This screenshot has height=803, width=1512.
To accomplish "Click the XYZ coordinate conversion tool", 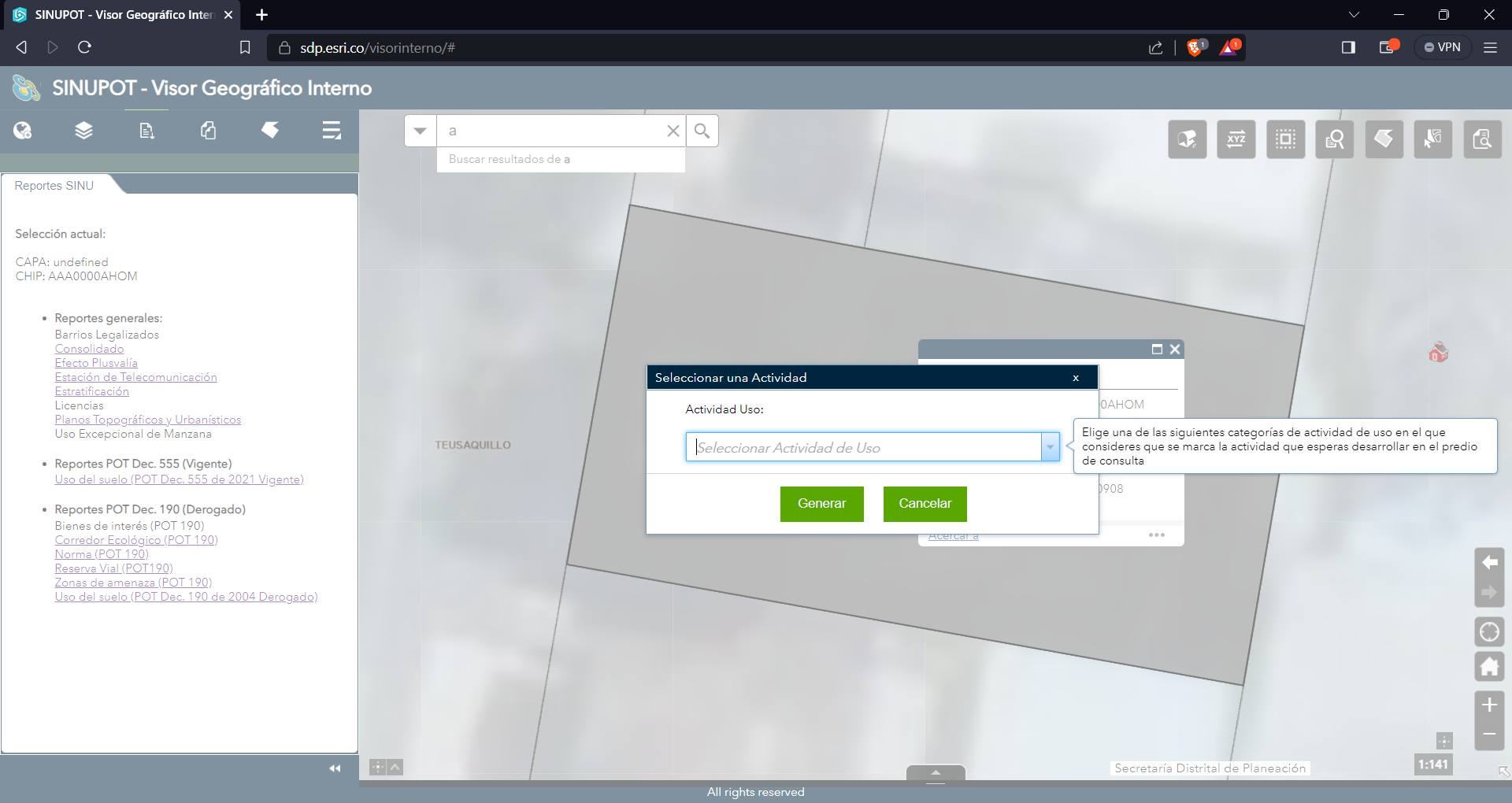I will click(x=1236, y=139).
